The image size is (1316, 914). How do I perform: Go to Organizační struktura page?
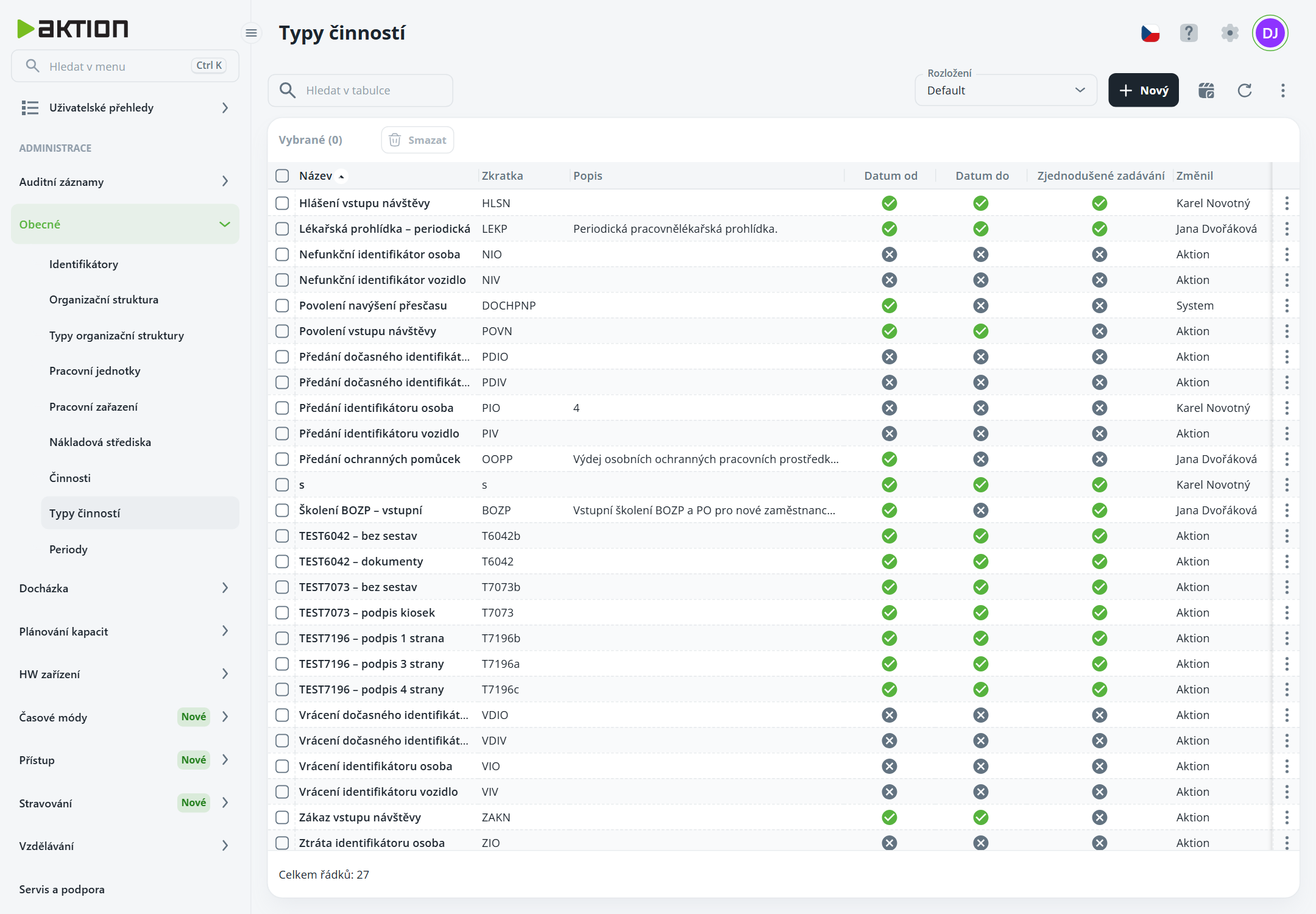104,300
